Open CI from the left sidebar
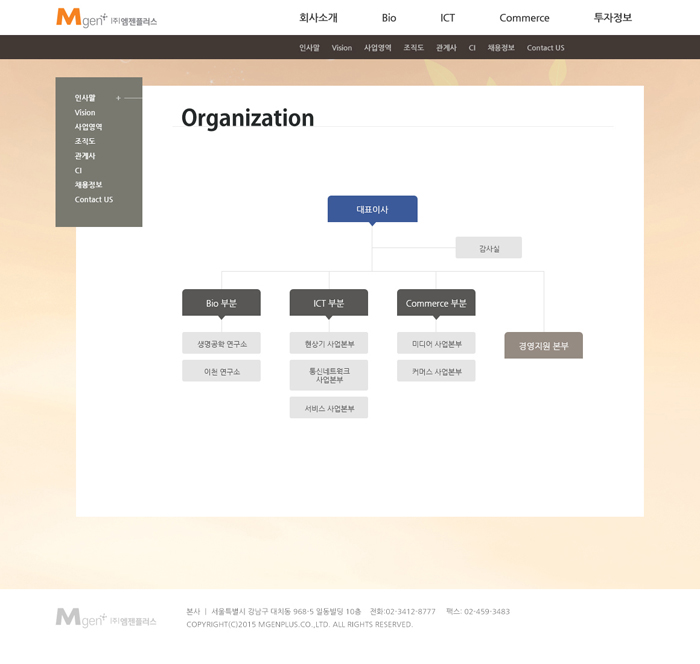 tap(79, 171)
